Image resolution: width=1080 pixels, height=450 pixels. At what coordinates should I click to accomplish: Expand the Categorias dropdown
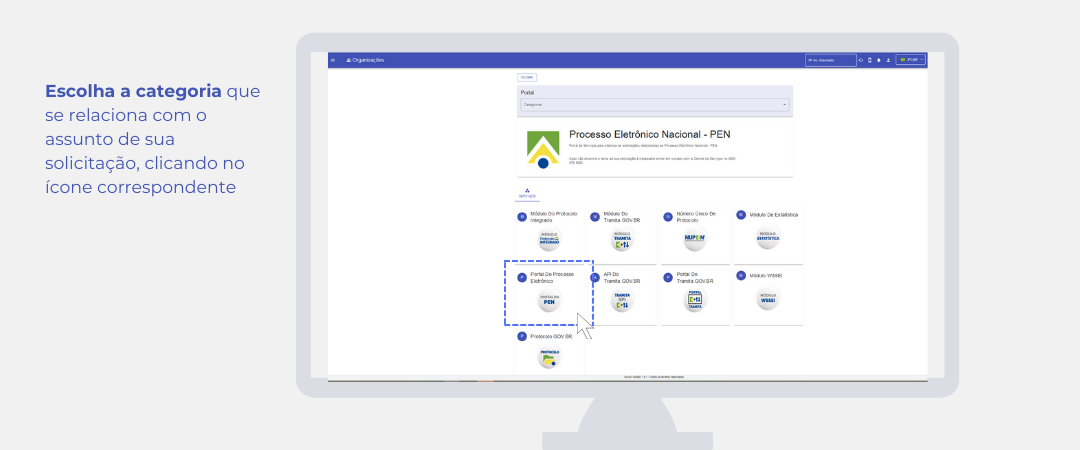654,105
